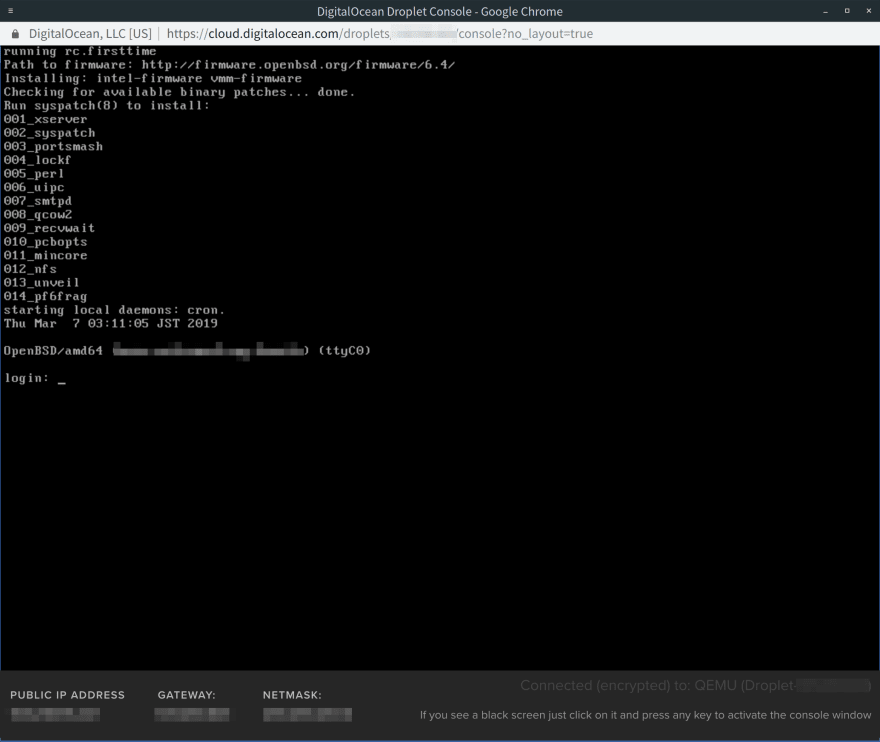Click 'Installing: intel-firmware vmm-firmware' line
The image size is (880, 742).
(x=153, y=79)
